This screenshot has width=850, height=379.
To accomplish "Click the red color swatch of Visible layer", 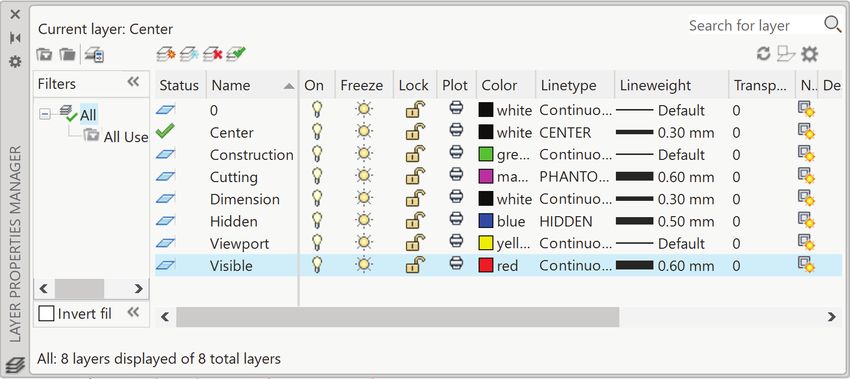I will [x=486, y=265].
